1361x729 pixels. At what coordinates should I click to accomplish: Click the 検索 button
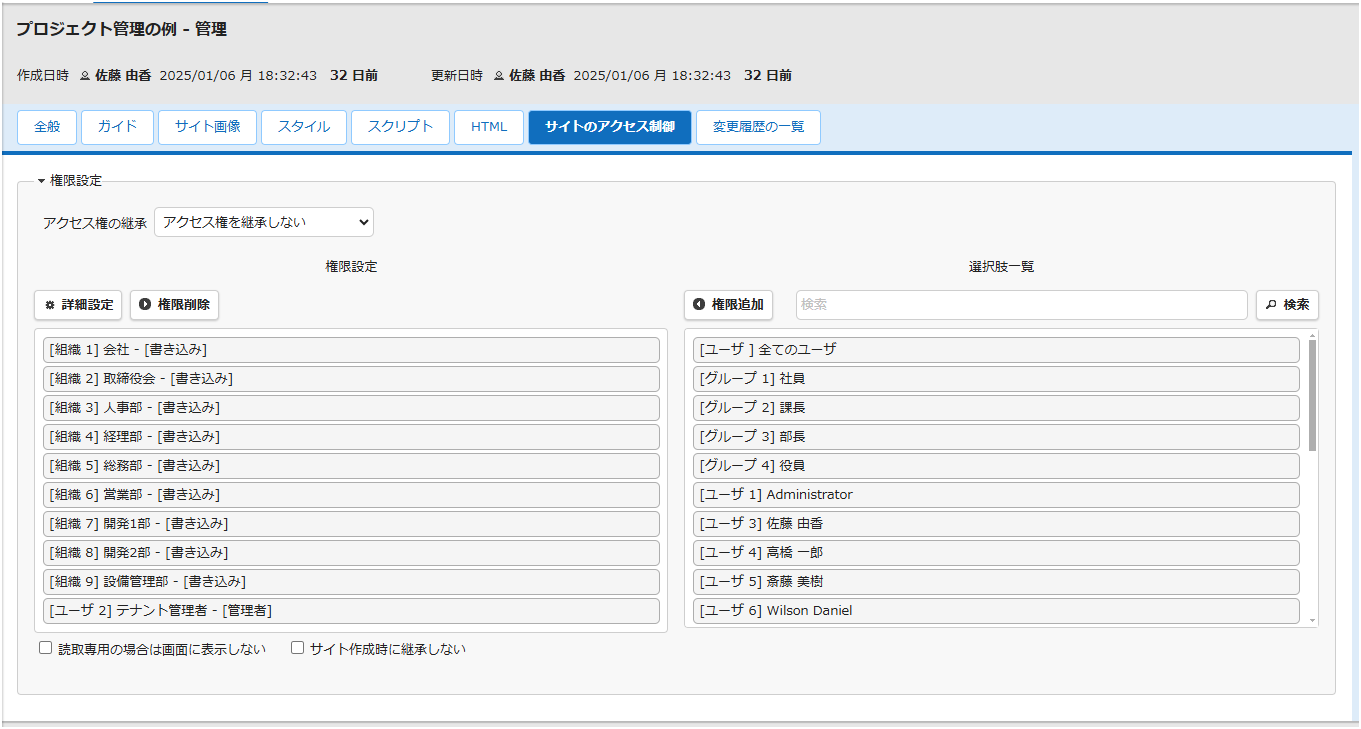pos(1287,305)
